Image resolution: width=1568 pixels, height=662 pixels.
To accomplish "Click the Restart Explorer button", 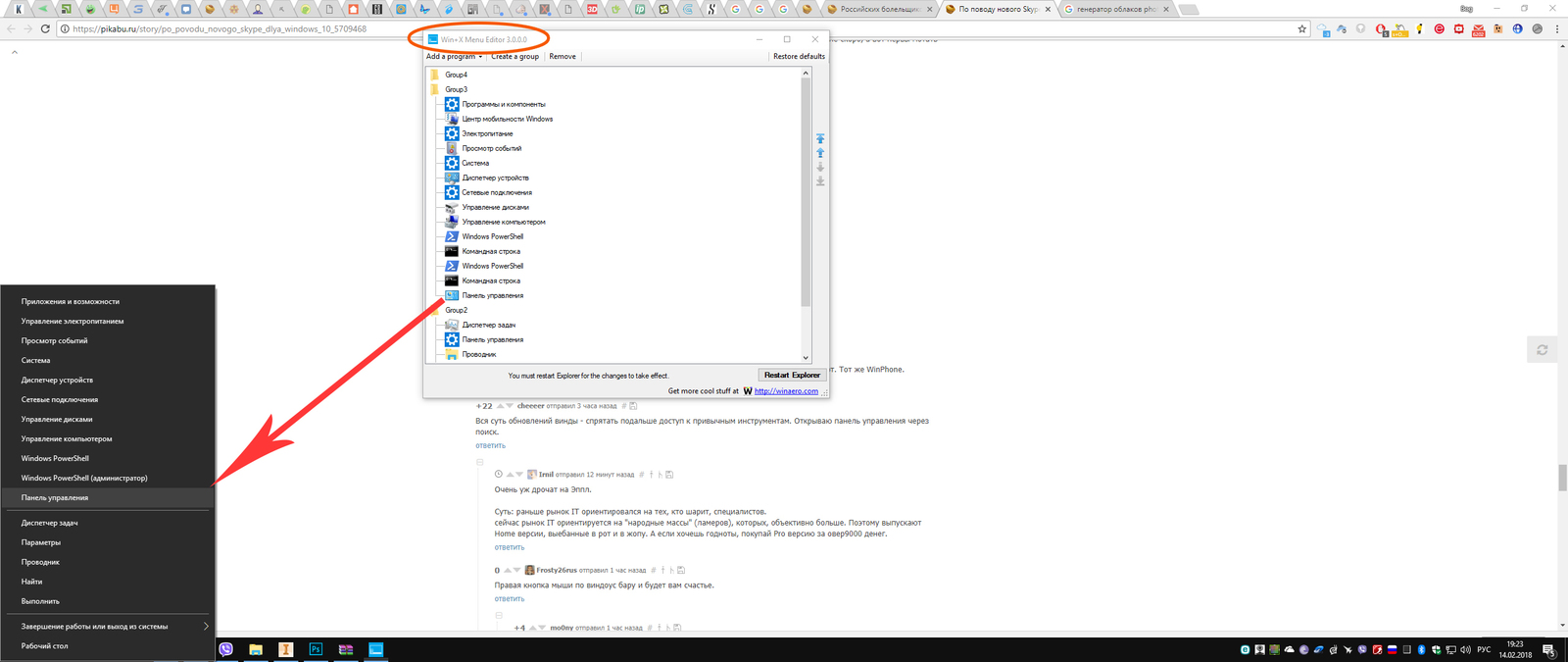I will coord(792,375).
